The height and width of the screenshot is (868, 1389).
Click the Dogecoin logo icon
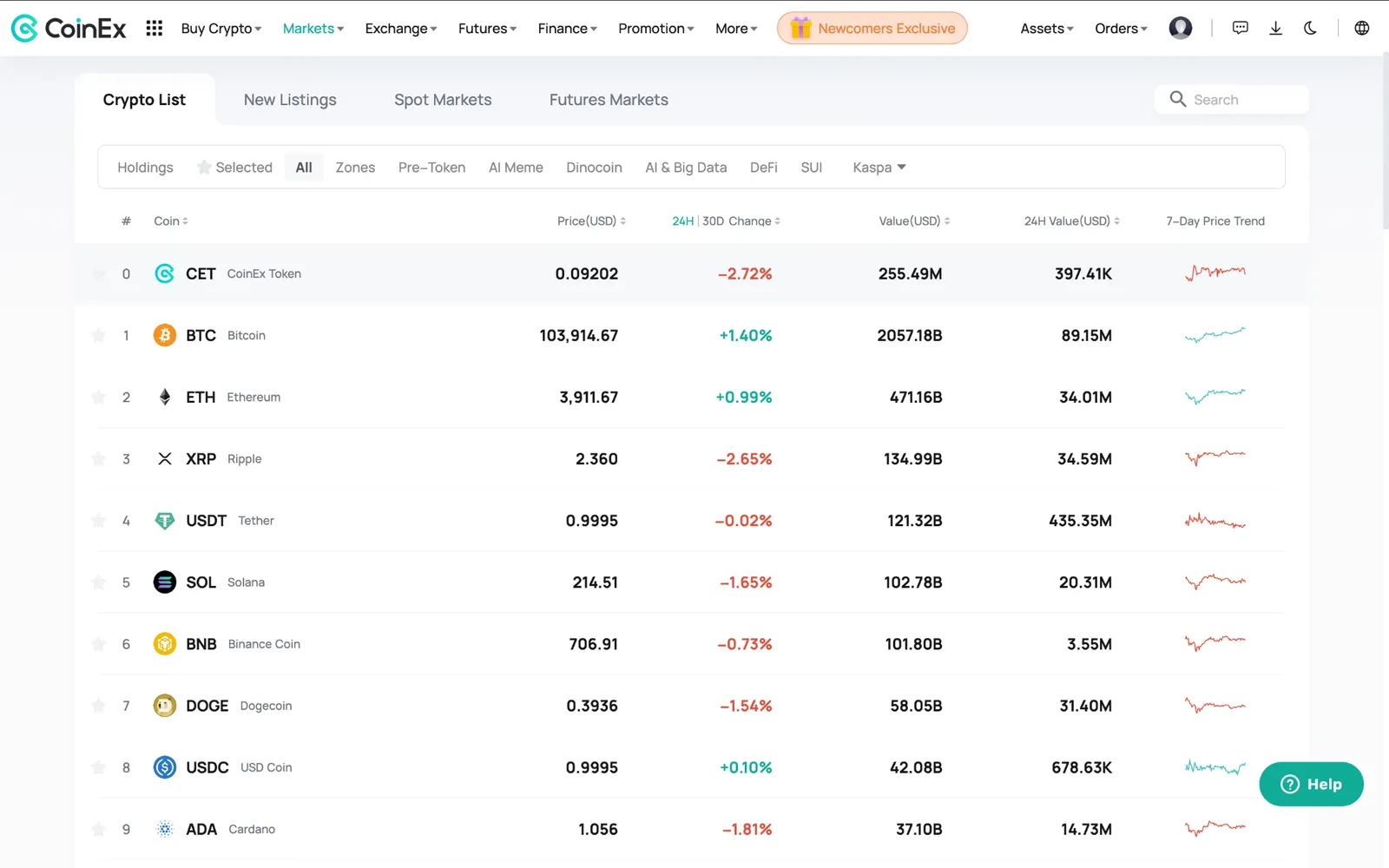pos(164,706)
